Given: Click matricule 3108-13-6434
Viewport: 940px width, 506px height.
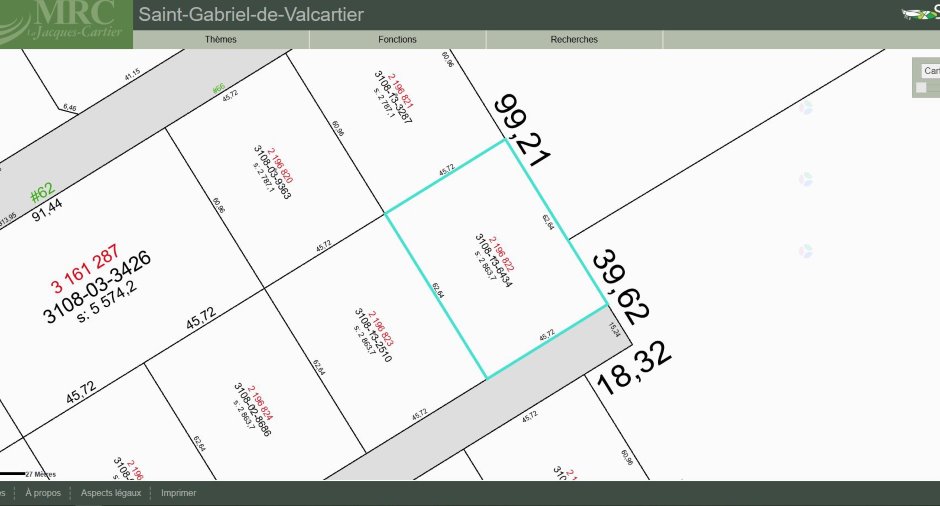Looking at the screenshot, I should pyautogui.click(x=493, y=260).
